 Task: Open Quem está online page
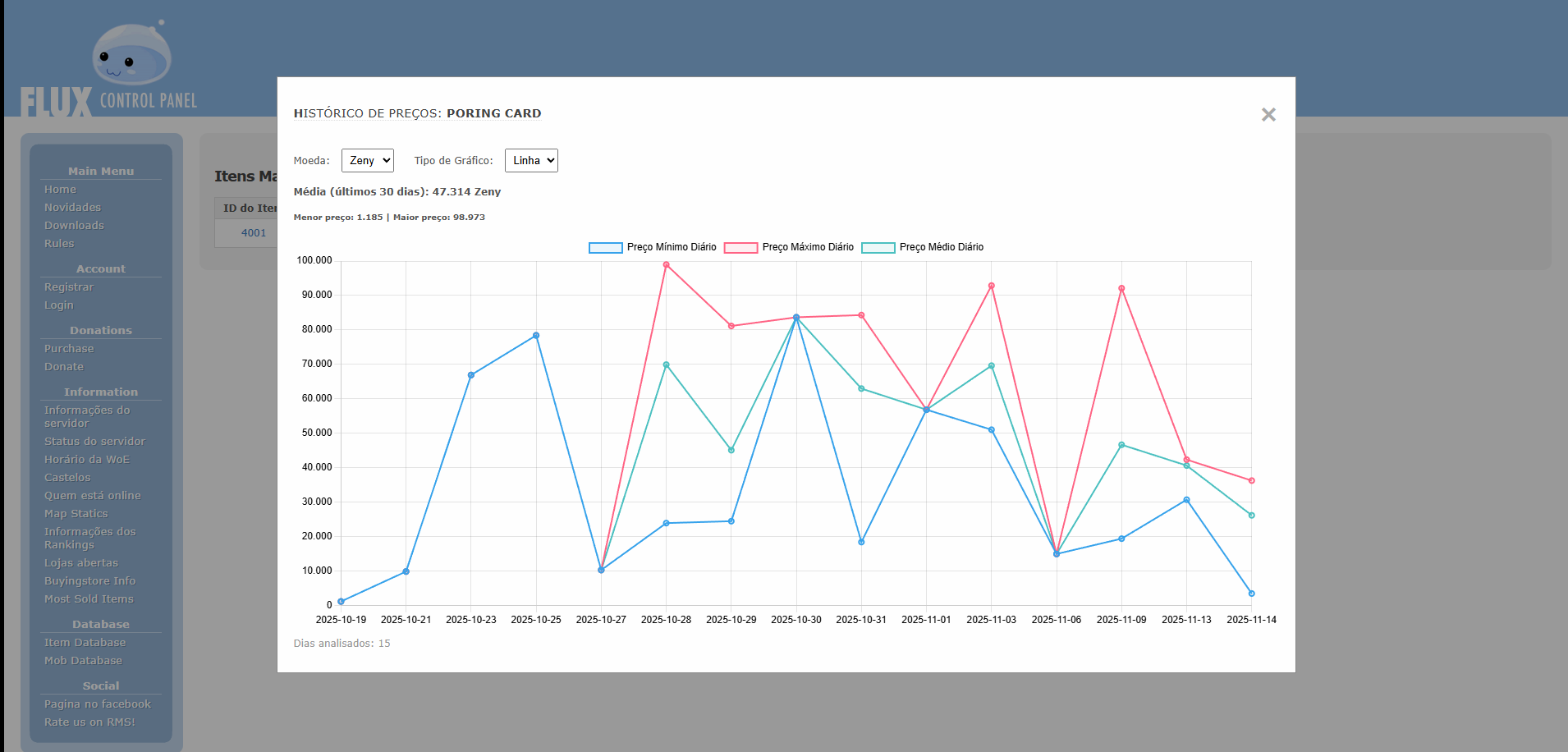pos(92,496)
